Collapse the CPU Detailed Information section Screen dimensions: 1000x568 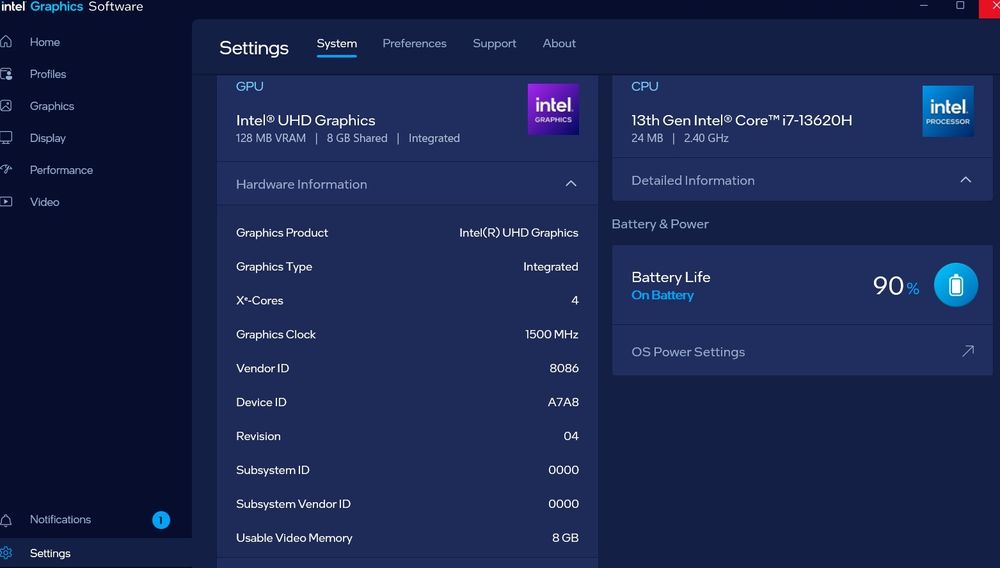pyautogui.click(x=965, y=180)
